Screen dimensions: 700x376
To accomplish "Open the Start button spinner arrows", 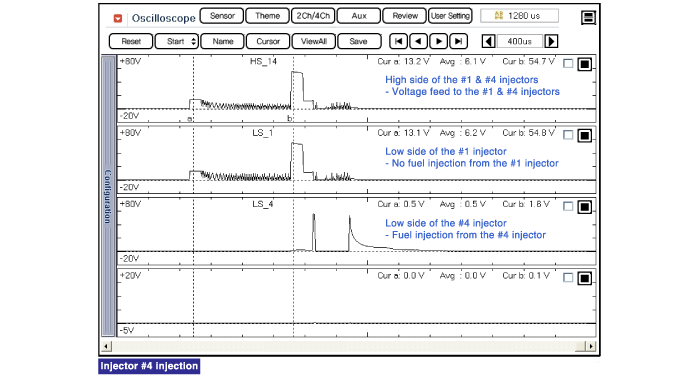I will tap(193, 42).
